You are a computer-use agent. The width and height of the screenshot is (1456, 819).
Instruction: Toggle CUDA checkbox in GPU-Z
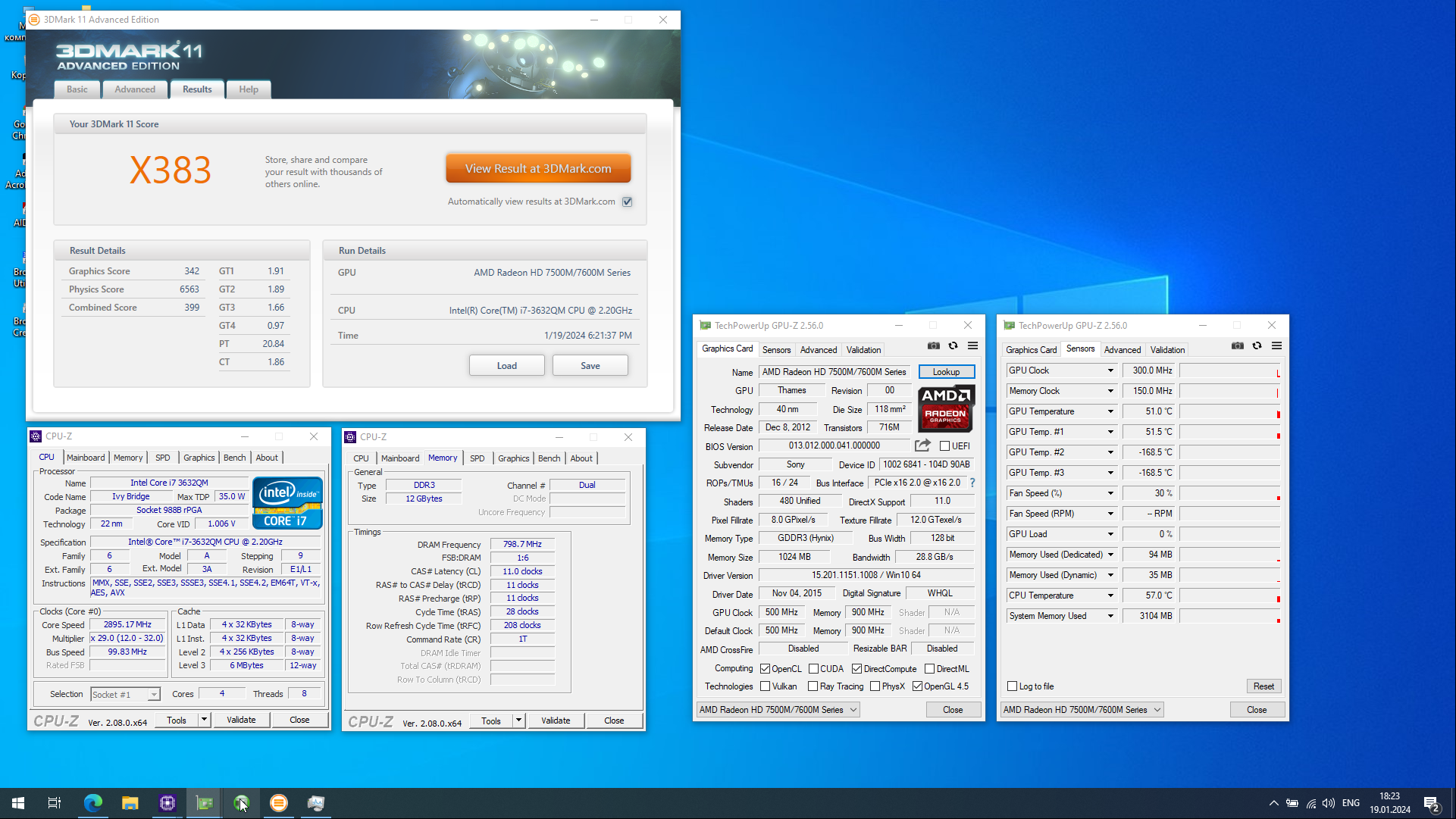tap(813, 669)
